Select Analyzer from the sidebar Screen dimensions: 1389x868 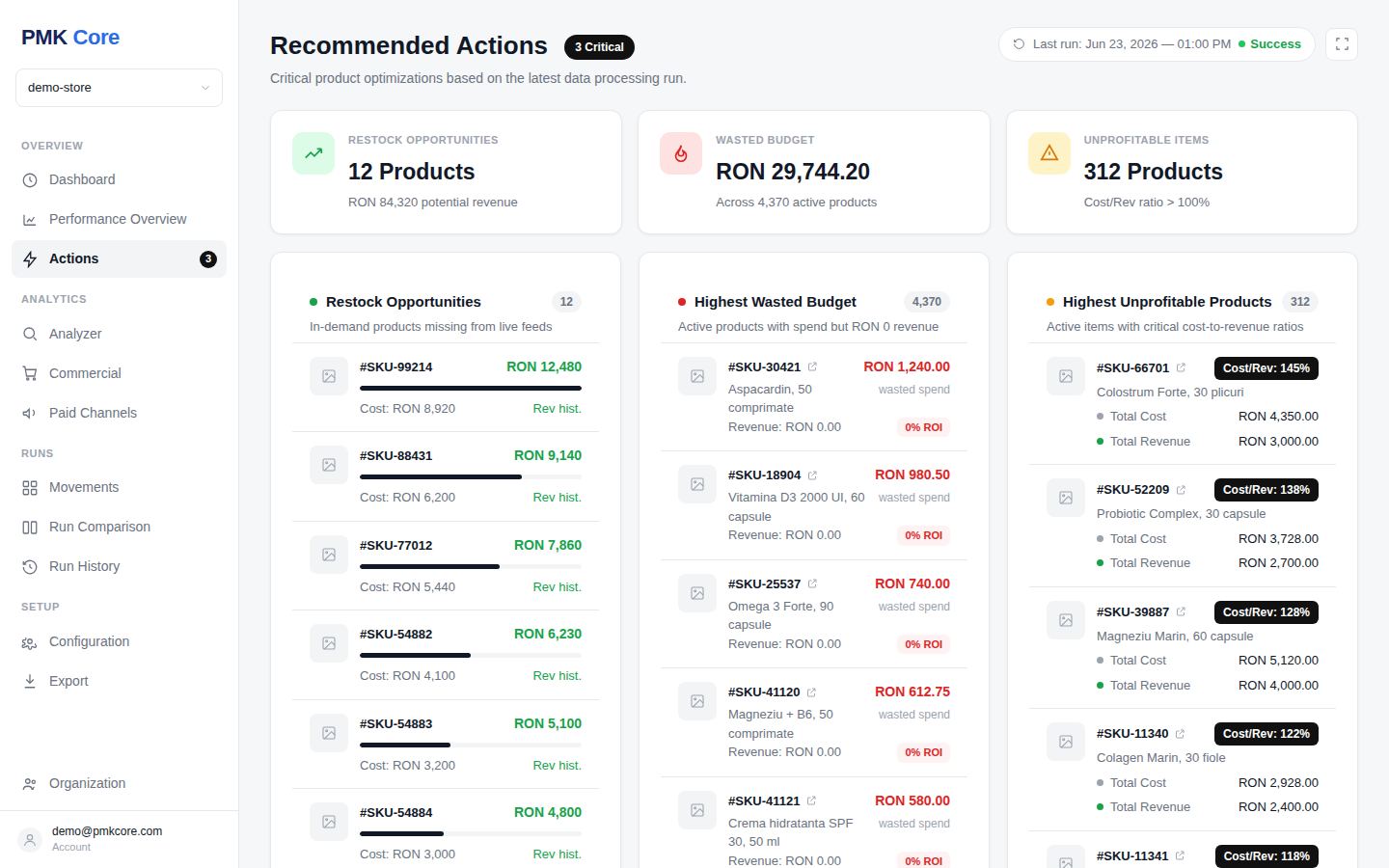(x=119, y=335)
